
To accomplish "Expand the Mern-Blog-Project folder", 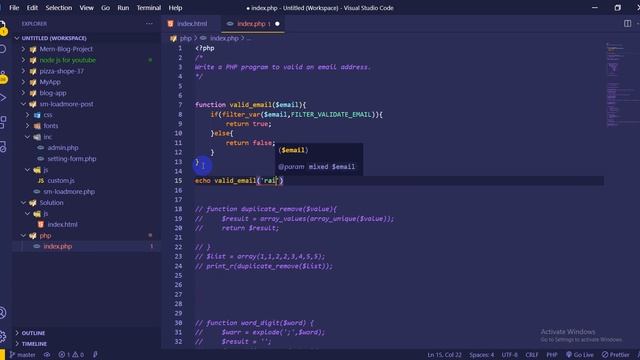I will point(66,49).
